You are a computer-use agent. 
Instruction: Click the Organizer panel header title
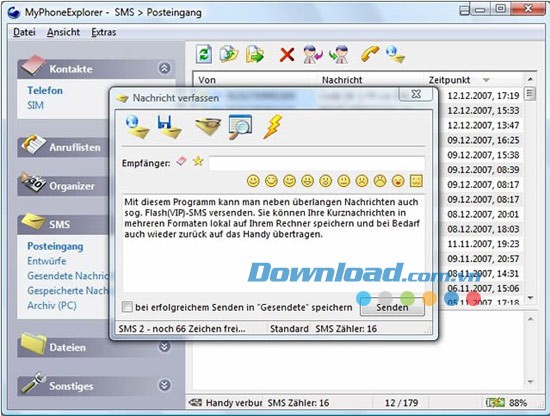tap(72, 186)
